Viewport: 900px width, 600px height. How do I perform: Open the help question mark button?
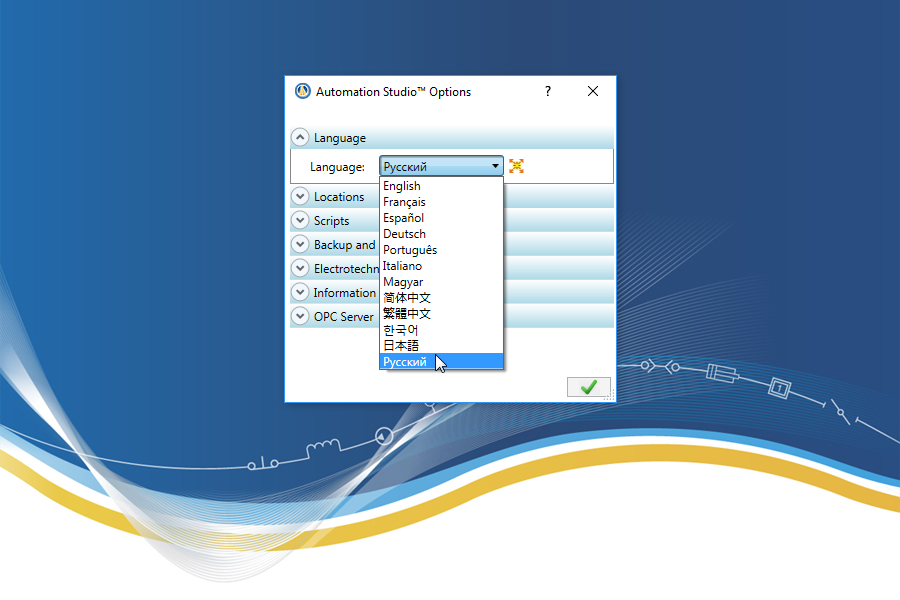click(548, 91)
